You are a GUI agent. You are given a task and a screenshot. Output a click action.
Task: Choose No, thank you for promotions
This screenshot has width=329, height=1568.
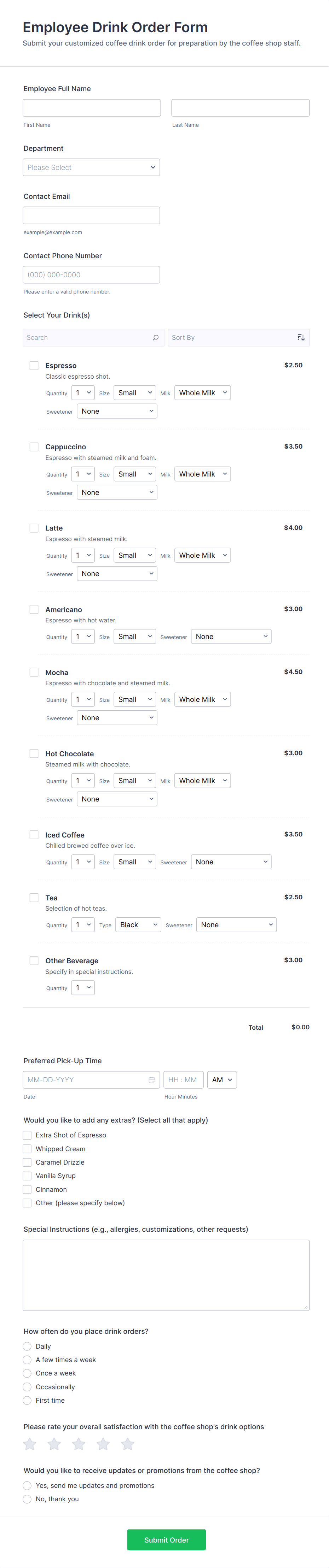point(27,1499)
